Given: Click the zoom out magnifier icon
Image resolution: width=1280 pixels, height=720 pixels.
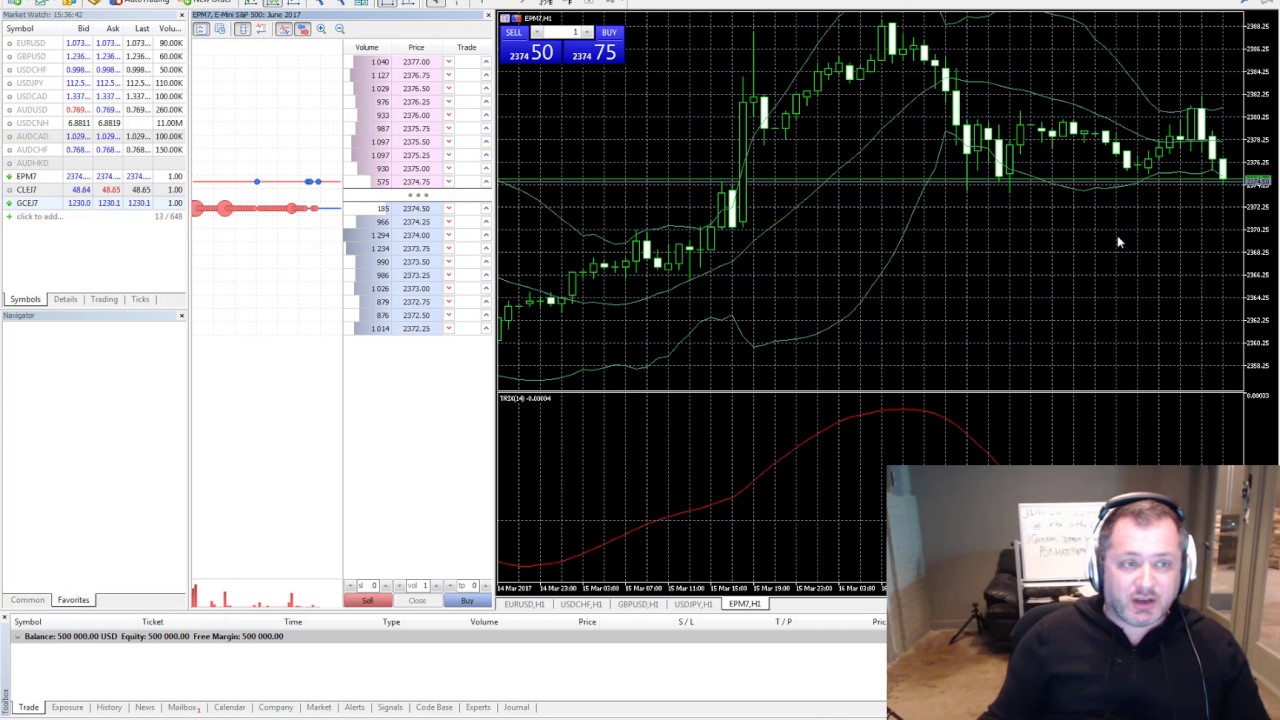Looking at the screenshot, I should tap(340, 29).
